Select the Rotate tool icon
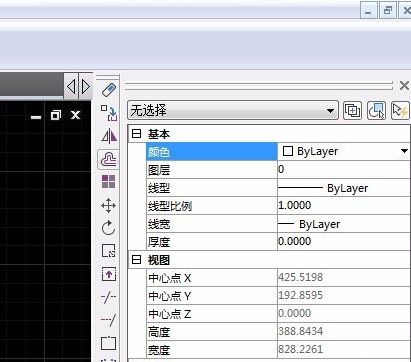The height and width of the screenshot is (362, 411). (x=108, y=228)
